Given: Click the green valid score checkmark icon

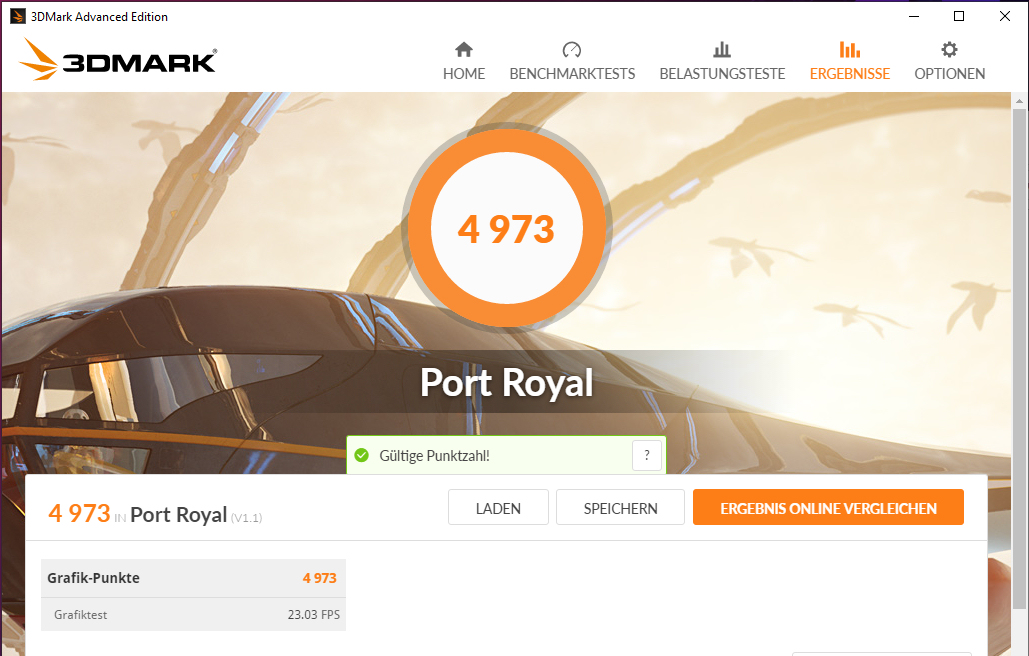Looking at the screenshot, I should 362,455.
